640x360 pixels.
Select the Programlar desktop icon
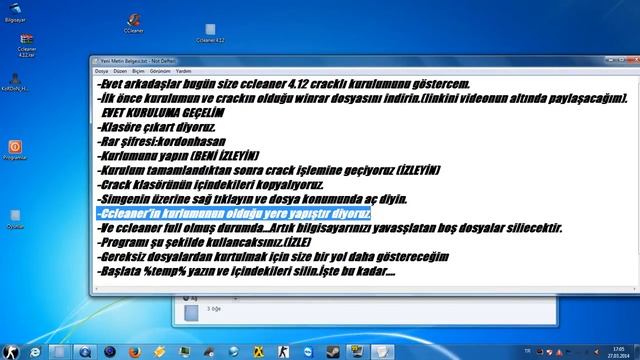pyautogui.click(x=15, y=150)
